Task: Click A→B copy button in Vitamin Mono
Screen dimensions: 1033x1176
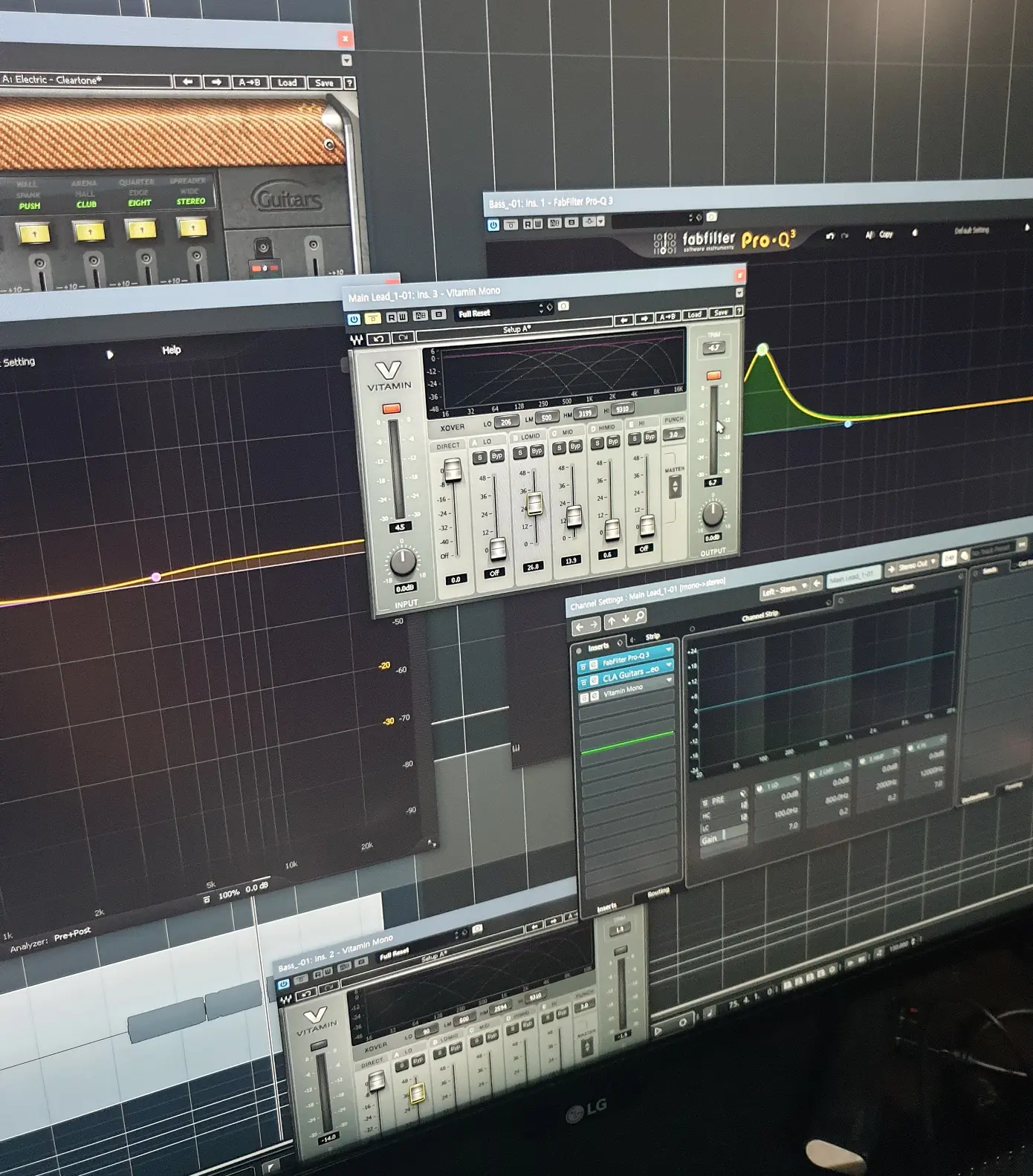Action: [667, 317]
